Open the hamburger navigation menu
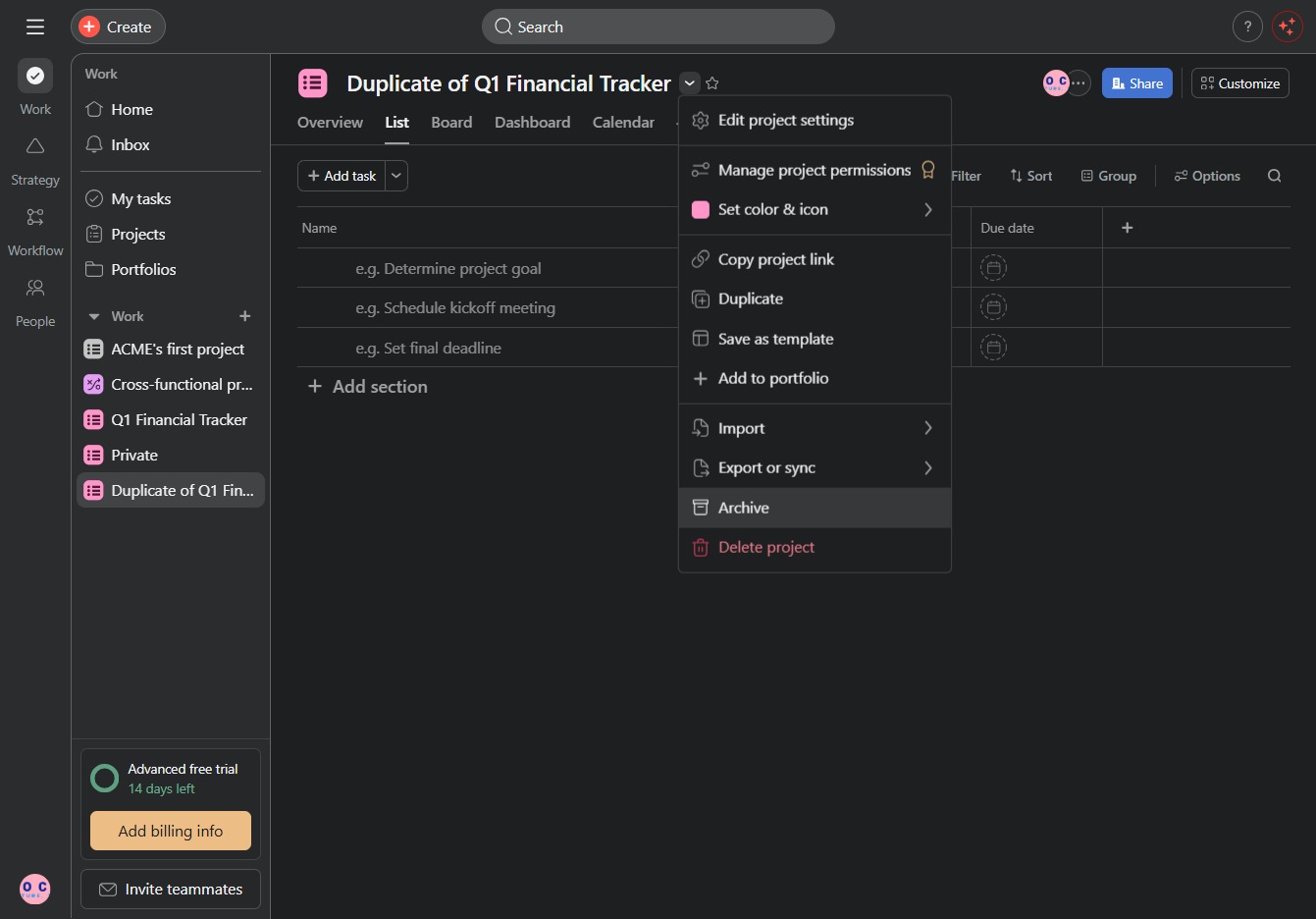Viewport: 1316px width, 919px height. tap(35, 27)
